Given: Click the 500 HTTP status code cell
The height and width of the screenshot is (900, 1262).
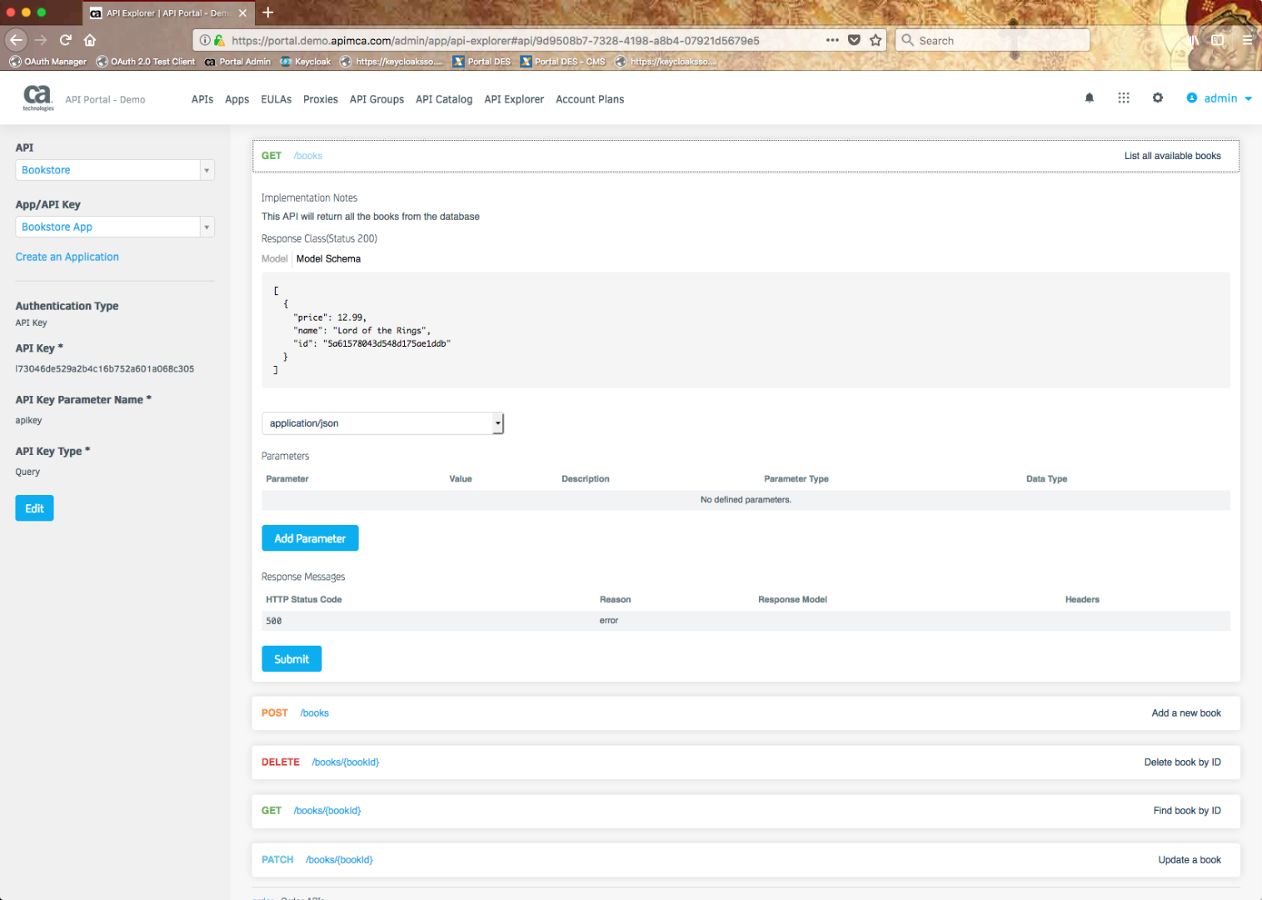Looking at the screenshot, I should pyautogui.click(x=274, y=621).
